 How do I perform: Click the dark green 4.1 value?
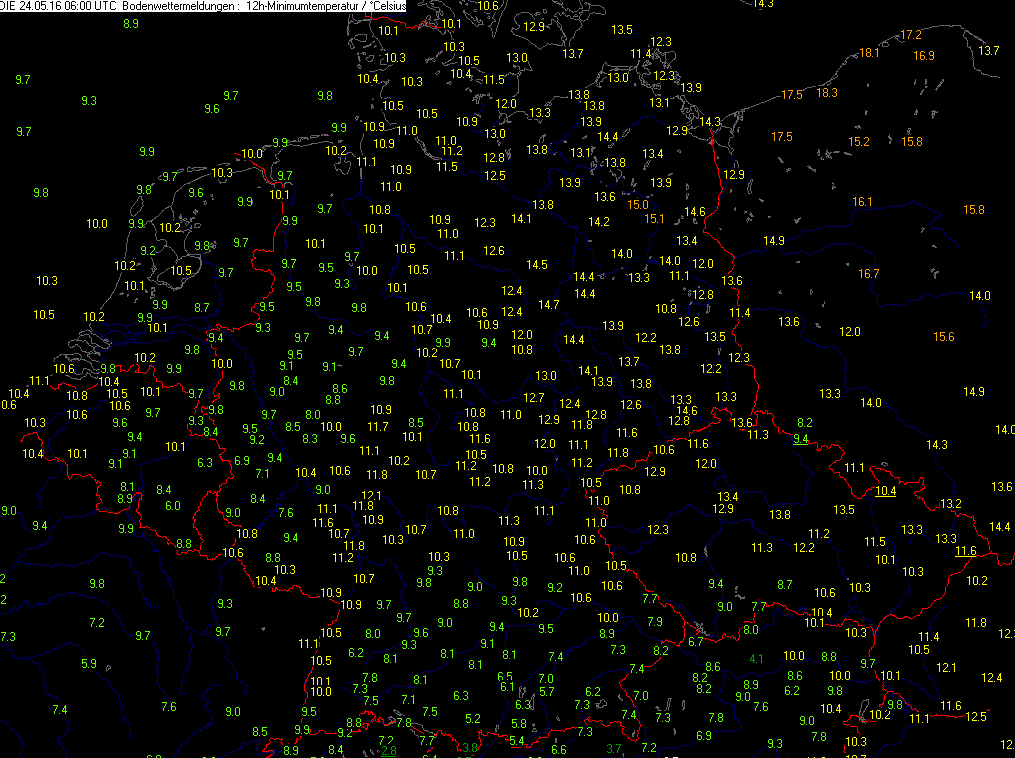tap(756, 658)
